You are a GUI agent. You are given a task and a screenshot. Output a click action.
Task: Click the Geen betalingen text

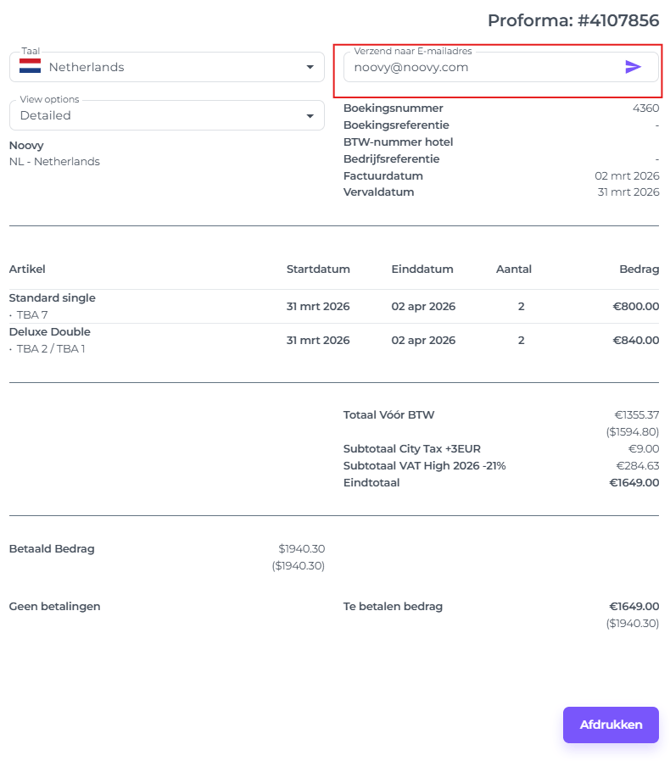[x=55, y=606]
